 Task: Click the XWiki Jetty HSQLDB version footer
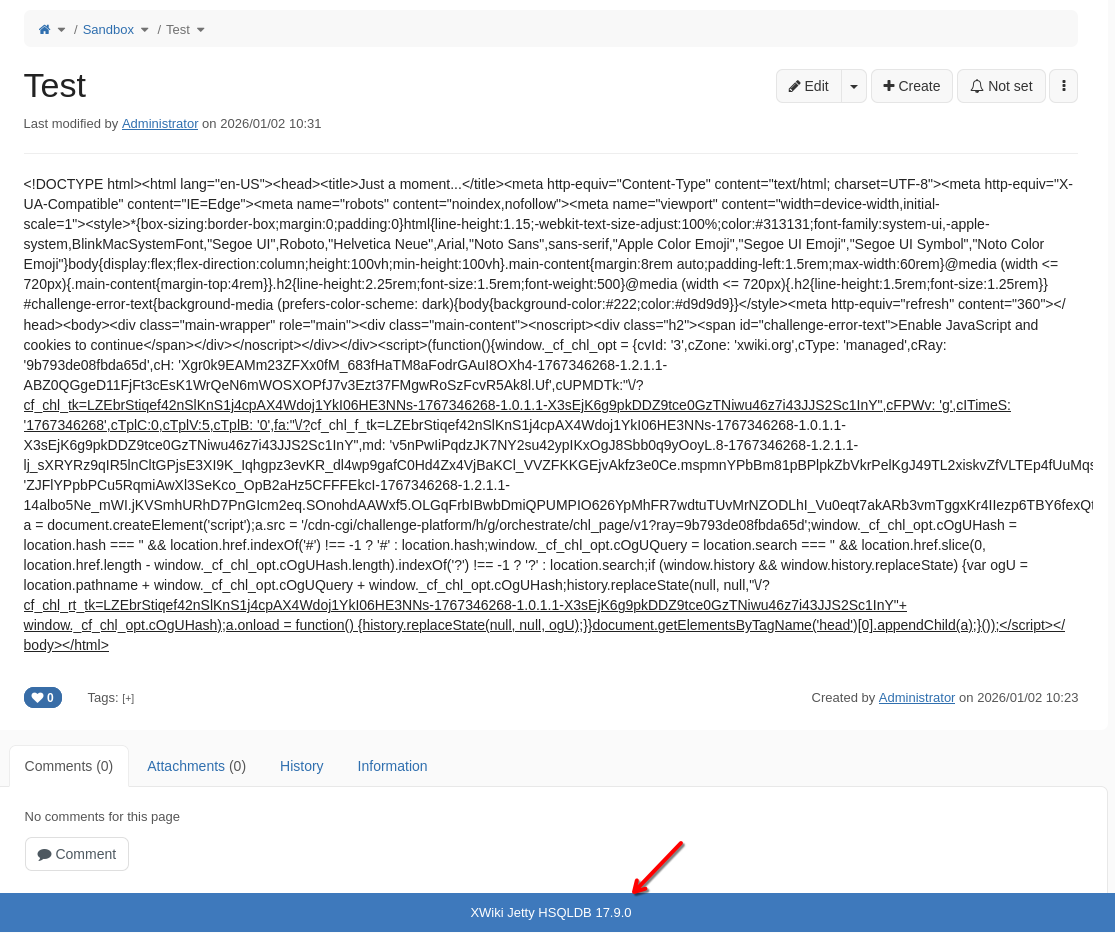(x=551, y=913)
